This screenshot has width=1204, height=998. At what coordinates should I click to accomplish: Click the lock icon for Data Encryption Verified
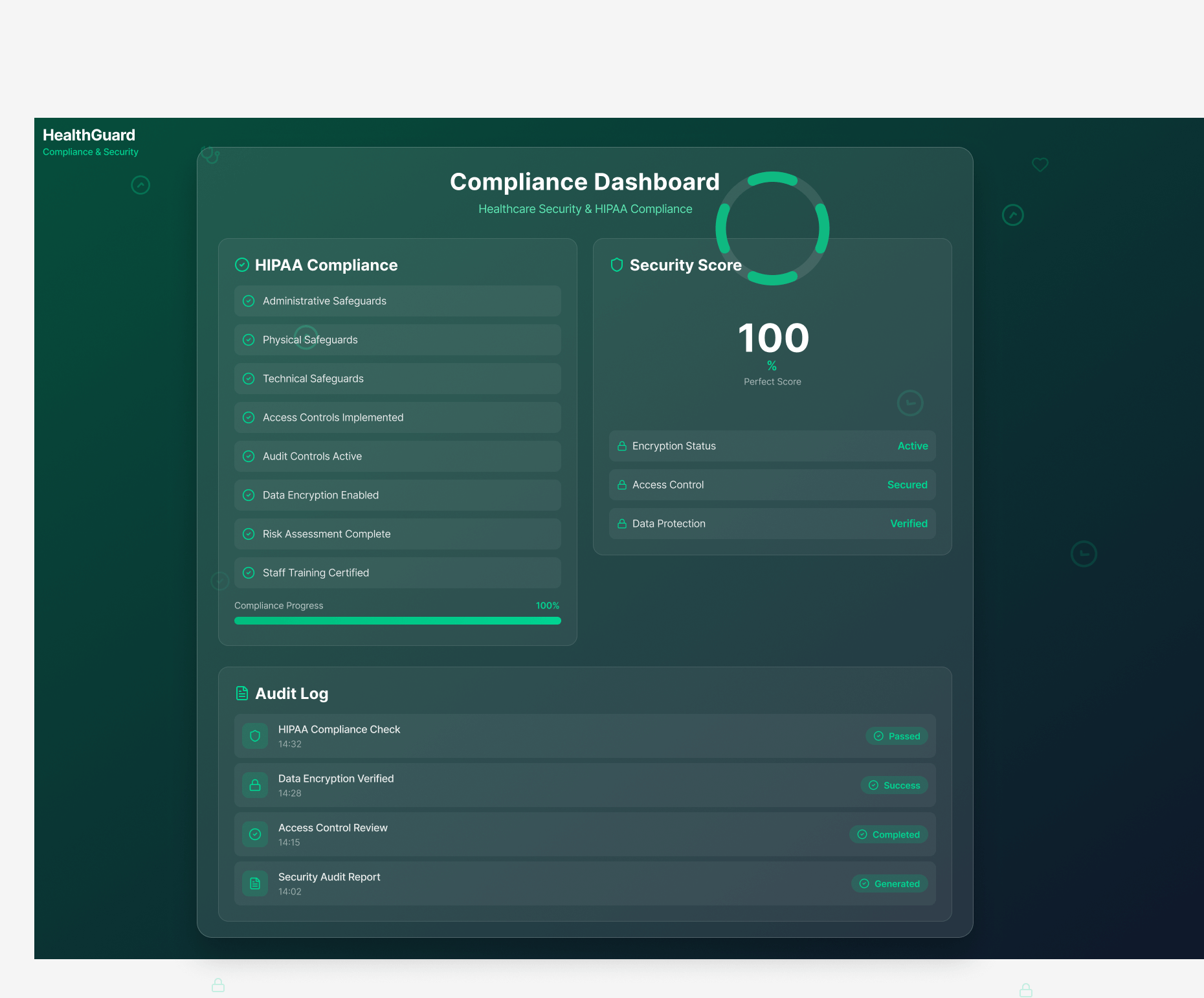tap(255, 785)
